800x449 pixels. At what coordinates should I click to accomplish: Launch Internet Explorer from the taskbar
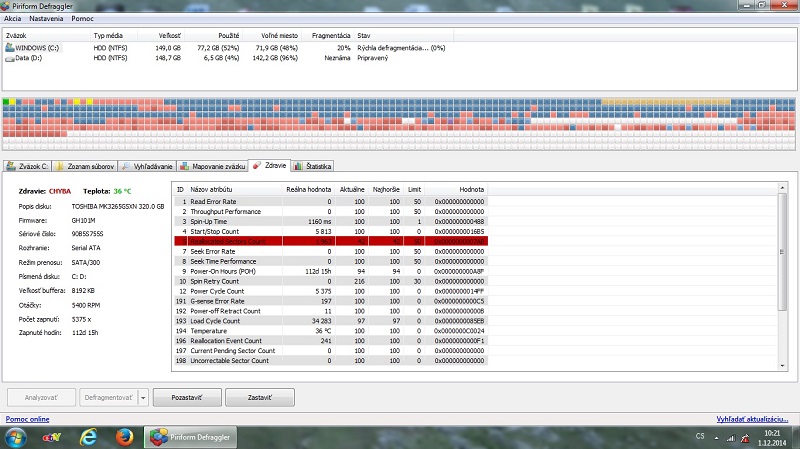[x=88, y=438]
